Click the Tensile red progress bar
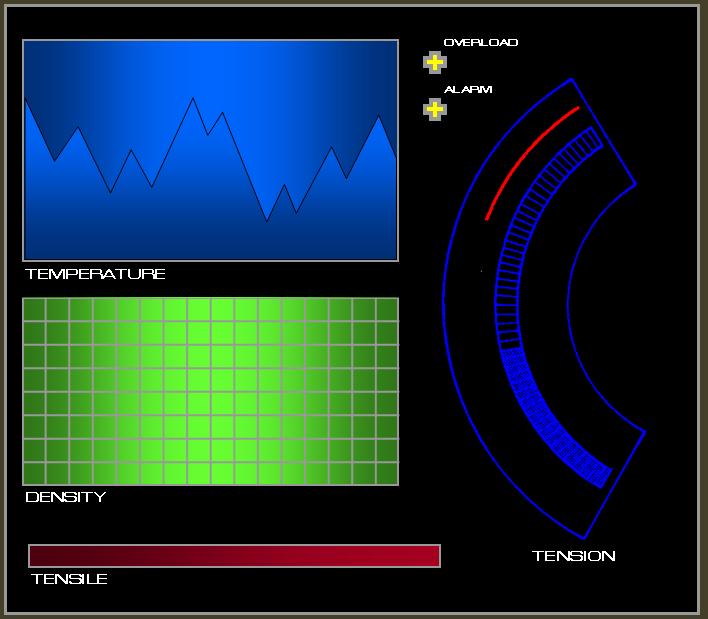The image size is (708, 619). click(x=234, y=556)
